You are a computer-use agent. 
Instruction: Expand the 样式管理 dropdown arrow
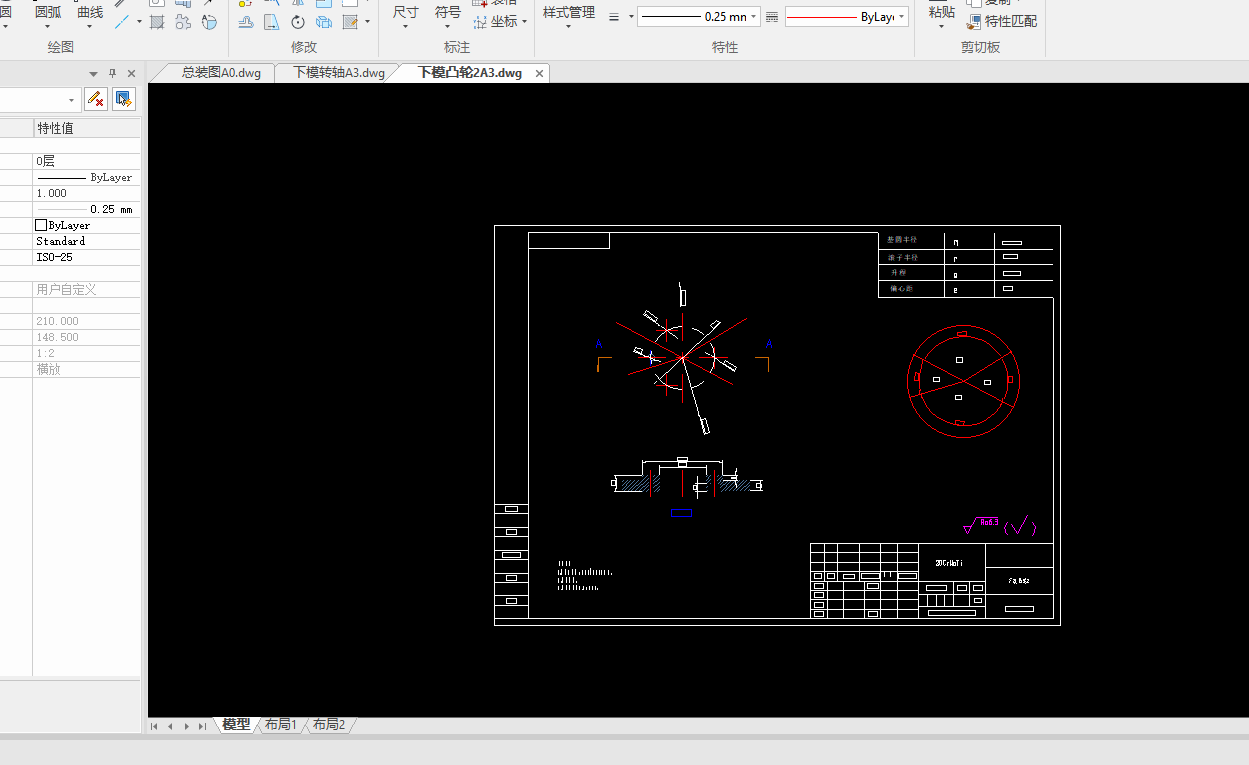point(568,27)
